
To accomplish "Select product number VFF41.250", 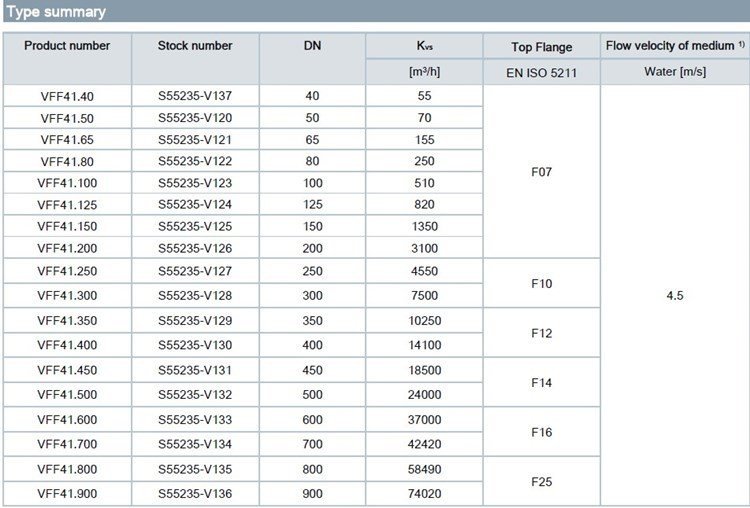I will click(x=67, y=271).
